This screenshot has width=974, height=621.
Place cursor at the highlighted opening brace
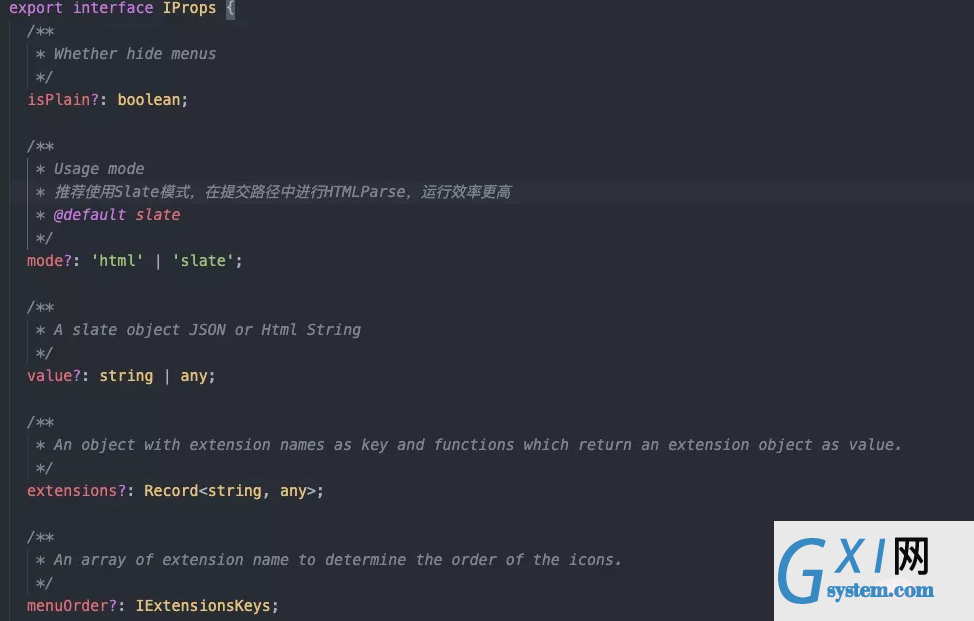click(x=230, y=9)
